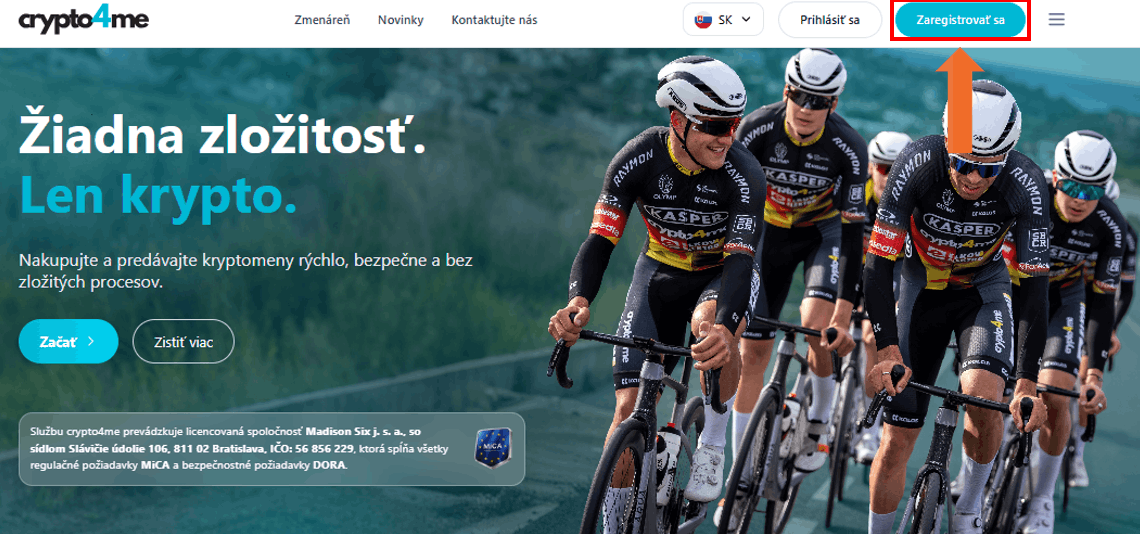Click the chevron next to SK
The image size is (1140, 534).
pos(745,20)
